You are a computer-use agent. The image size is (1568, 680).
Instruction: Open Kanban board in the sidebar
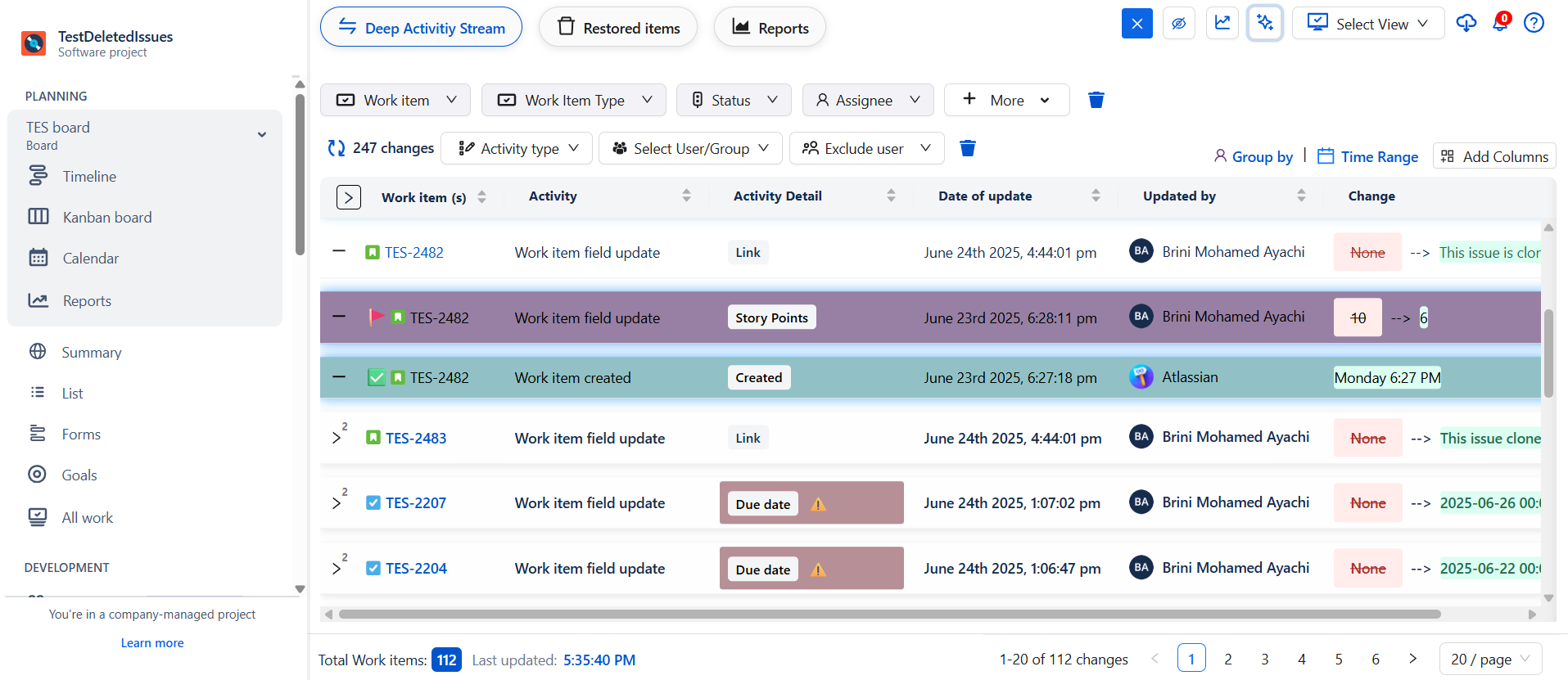(x=107, y=217)
